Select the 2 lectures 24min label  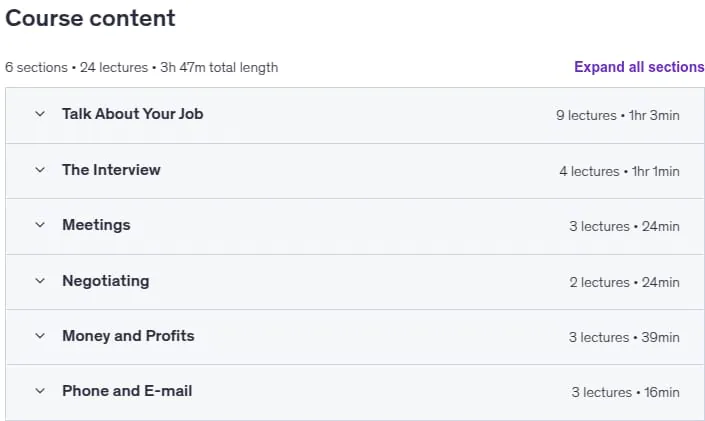(624, 282)
